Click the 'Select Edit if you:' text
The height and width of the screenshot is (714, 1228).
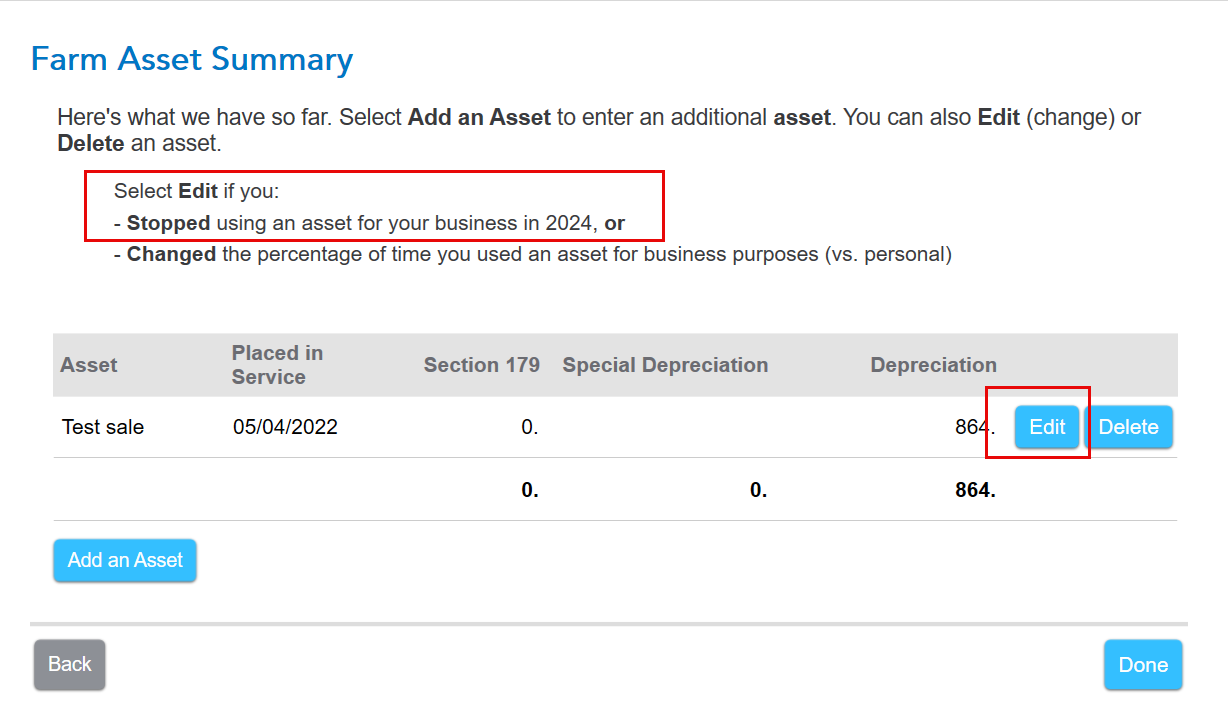pyautogui.click(x=196, y=191)
